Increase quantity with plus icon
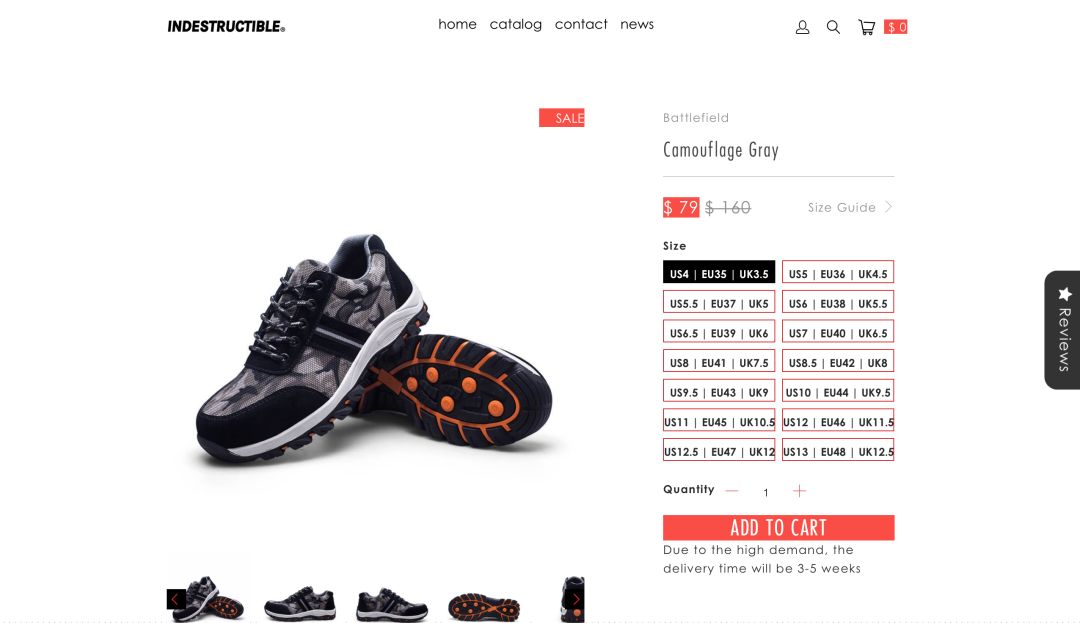 [x=799, y=491]
